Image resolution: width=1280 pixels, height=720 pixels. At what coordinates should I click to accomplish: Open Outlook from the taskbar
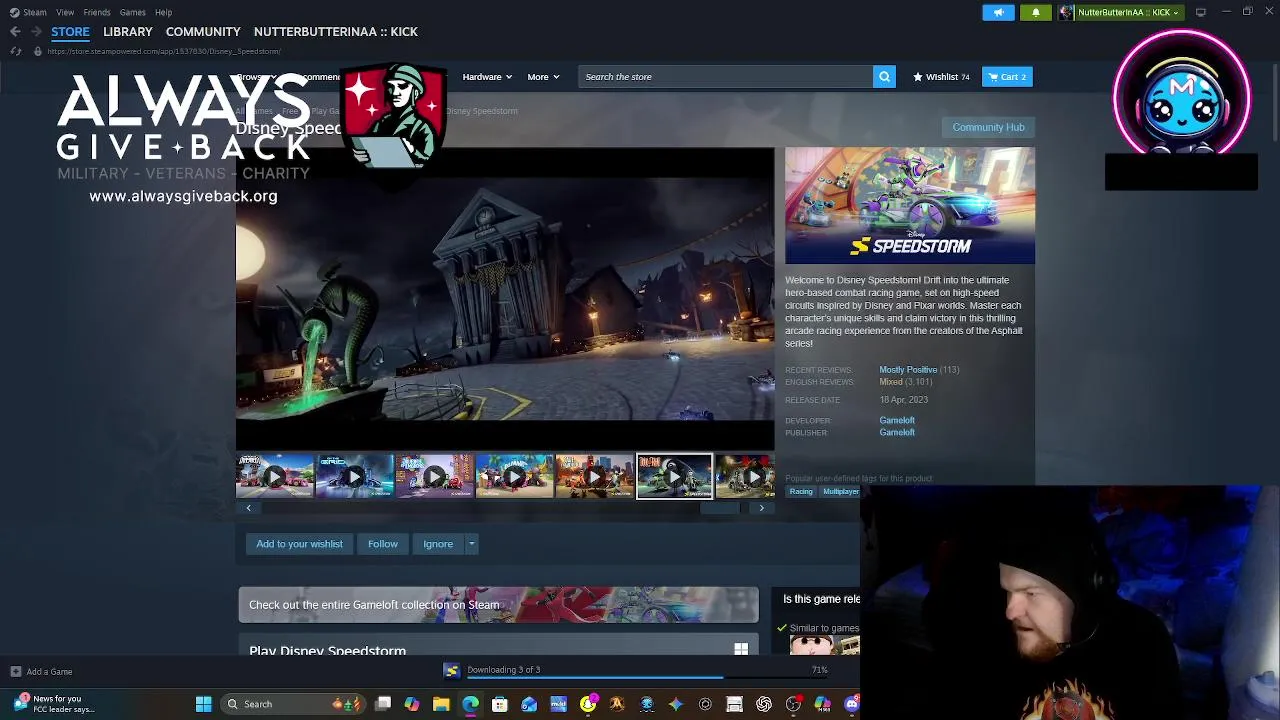529,704
